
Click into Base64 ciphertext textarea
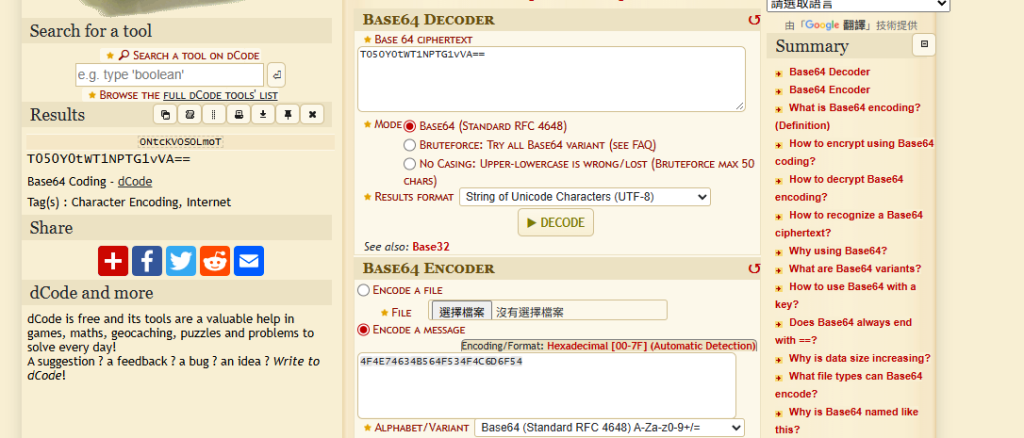pyautogui.click(x=551, y=78)
